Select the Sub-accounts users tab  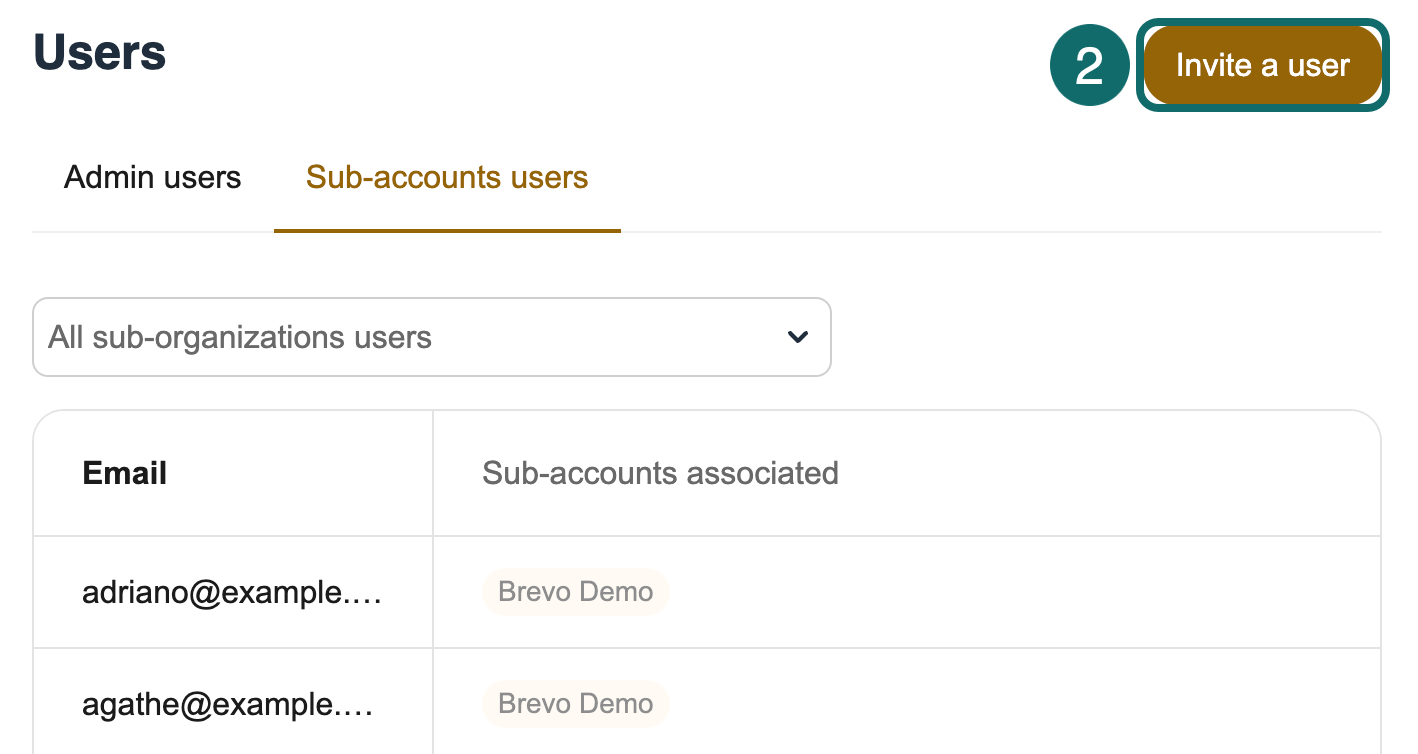coord(446,178)
